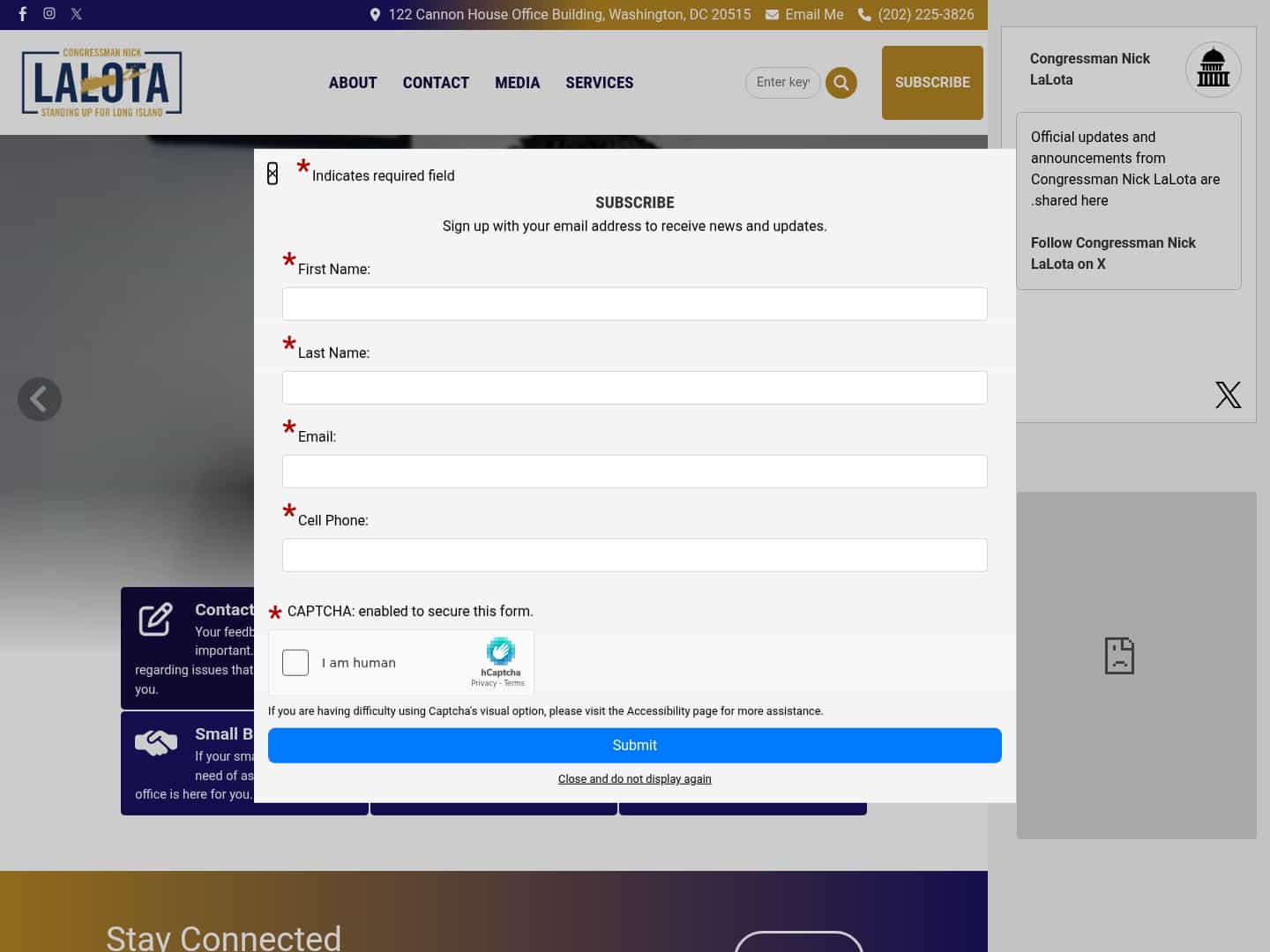Go to previous slide with left arrow
This screenshot has width=1270, height=952.
point(40,399)
